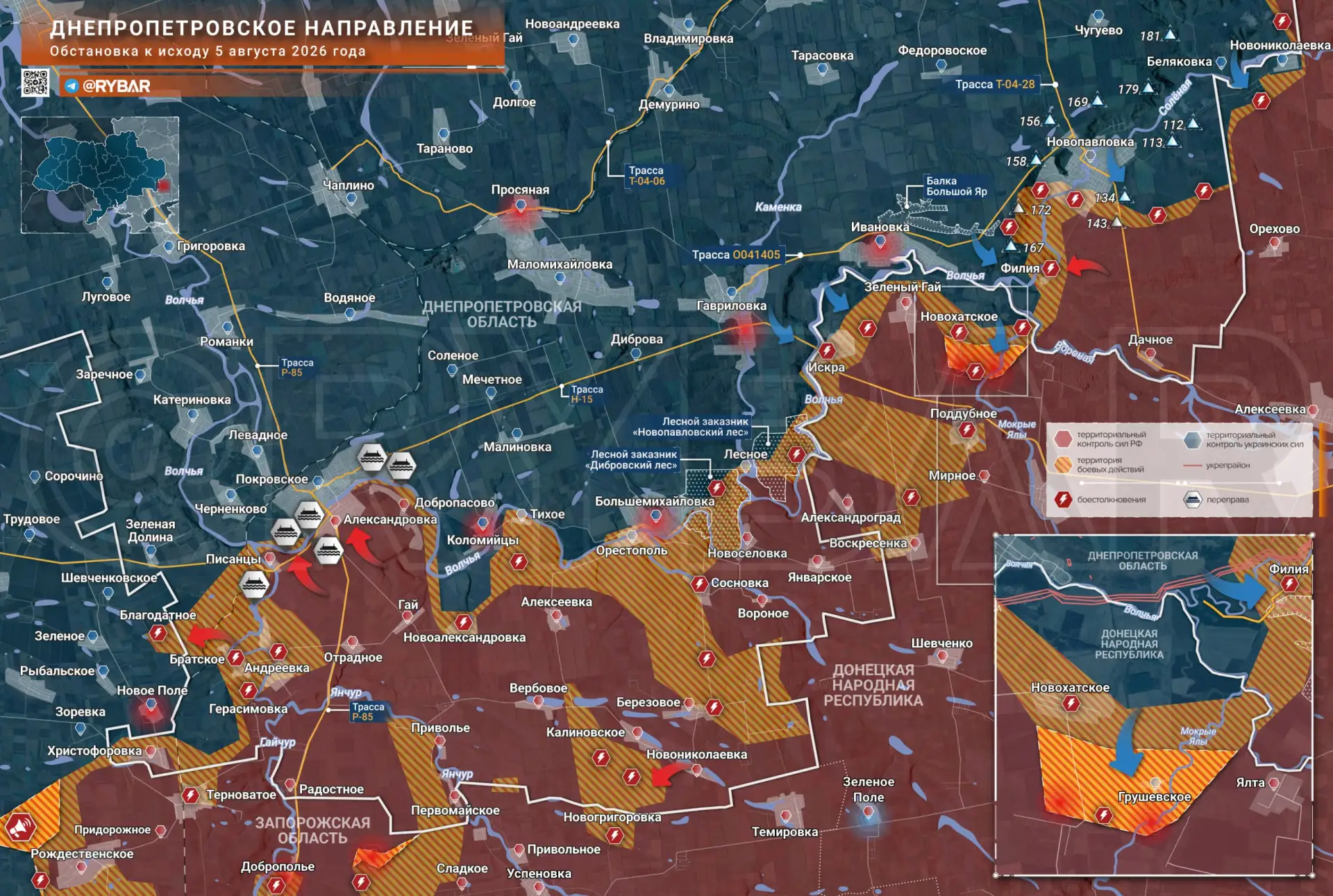Image resolution: width=1333 pixels, height=896 pixels.
Task: Click the 'Большемихайловка' town label
Action: tap(655, 501)
